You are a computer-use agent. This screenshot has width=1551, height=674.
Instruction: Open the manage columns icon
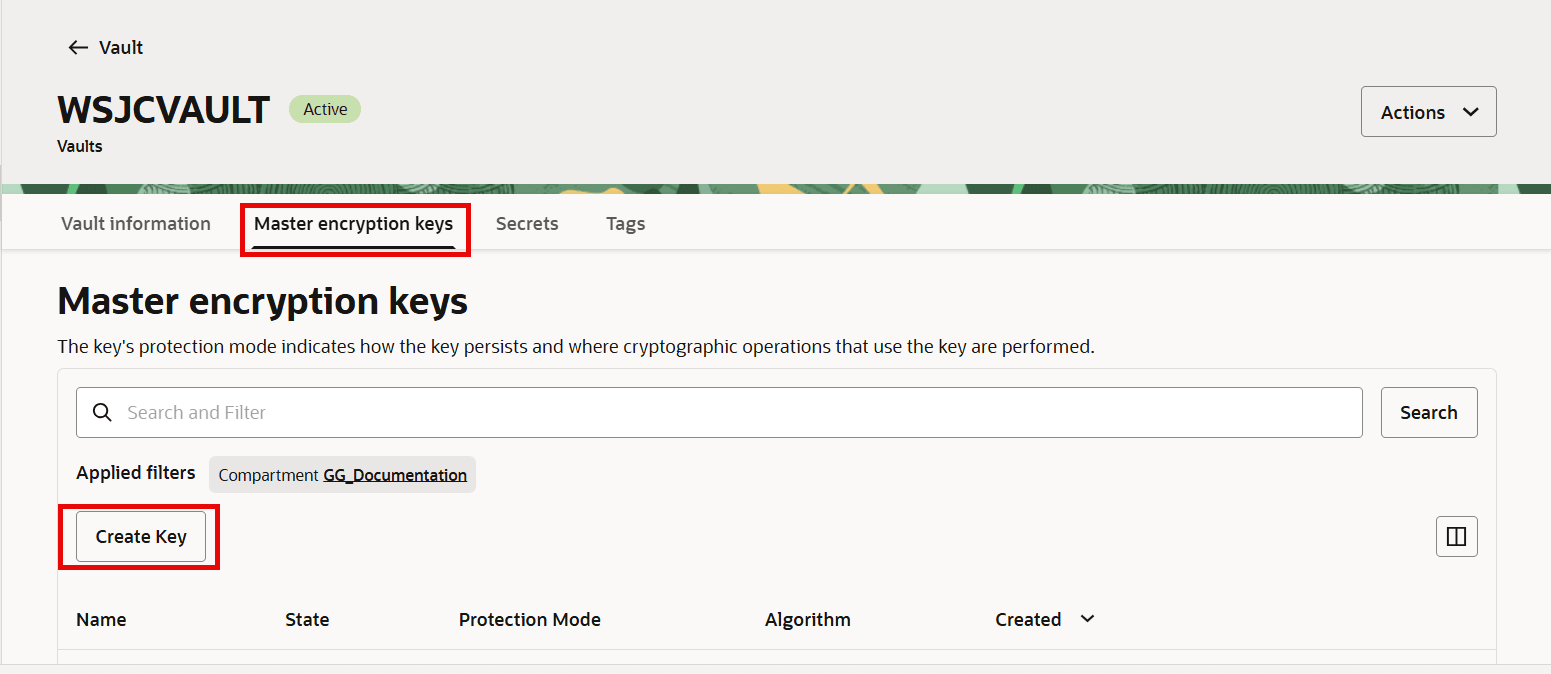(x=1456, y=536)
